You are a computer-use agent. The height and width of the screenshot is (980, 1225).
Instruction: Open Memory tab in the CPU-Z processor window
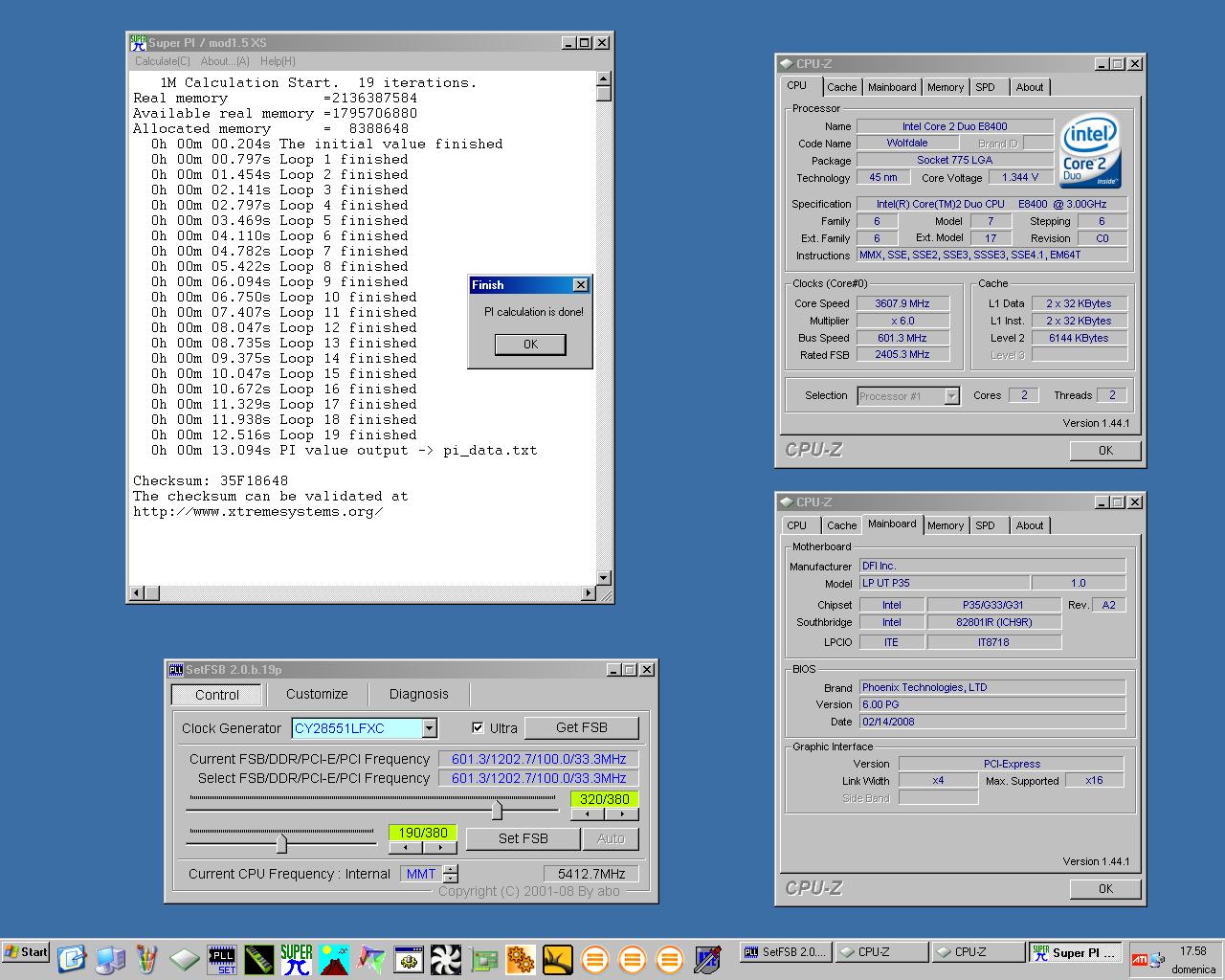[x=946, y=87]
